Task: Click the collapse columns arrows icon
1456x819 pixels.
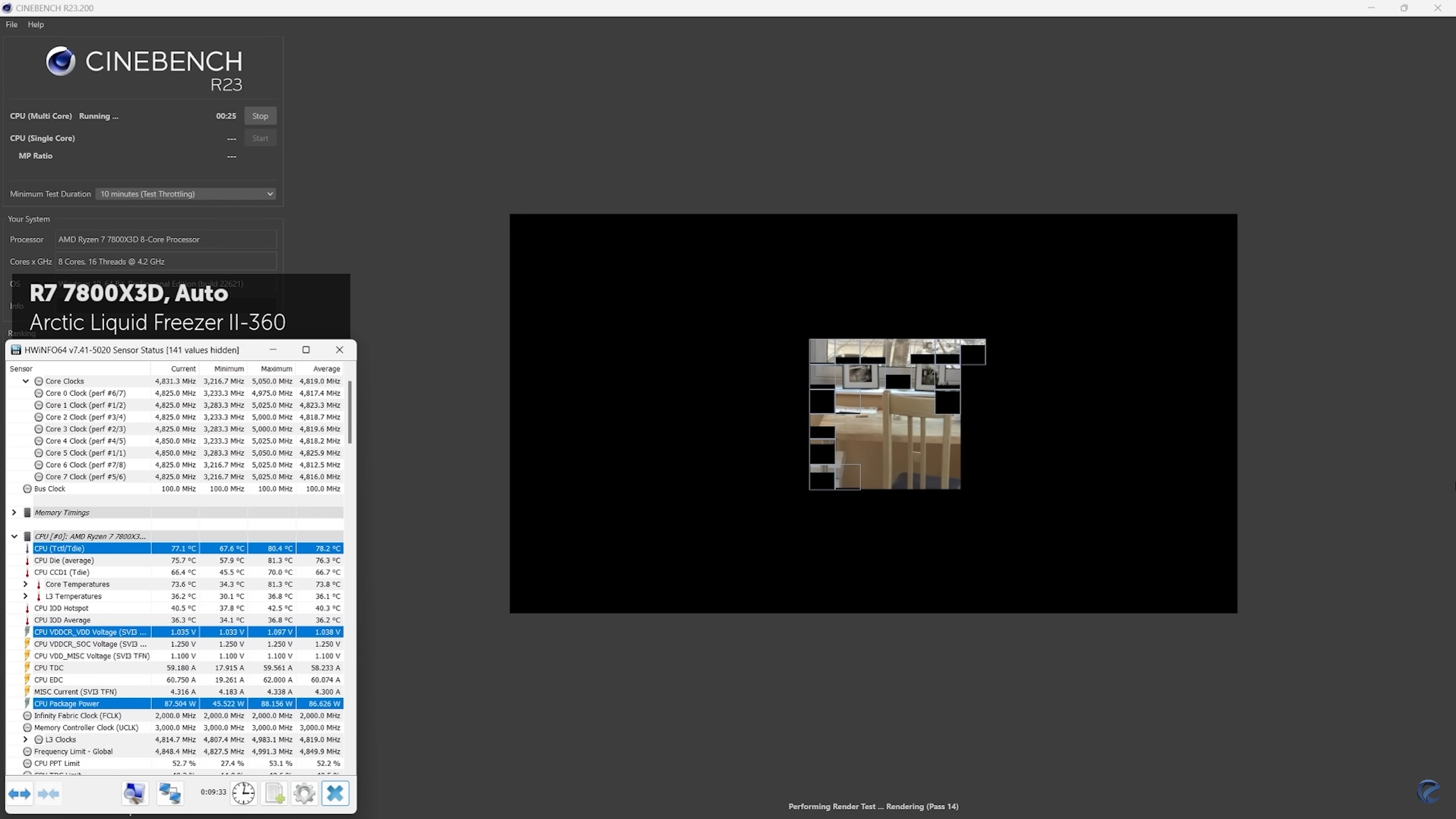Action: pos(49,793)
